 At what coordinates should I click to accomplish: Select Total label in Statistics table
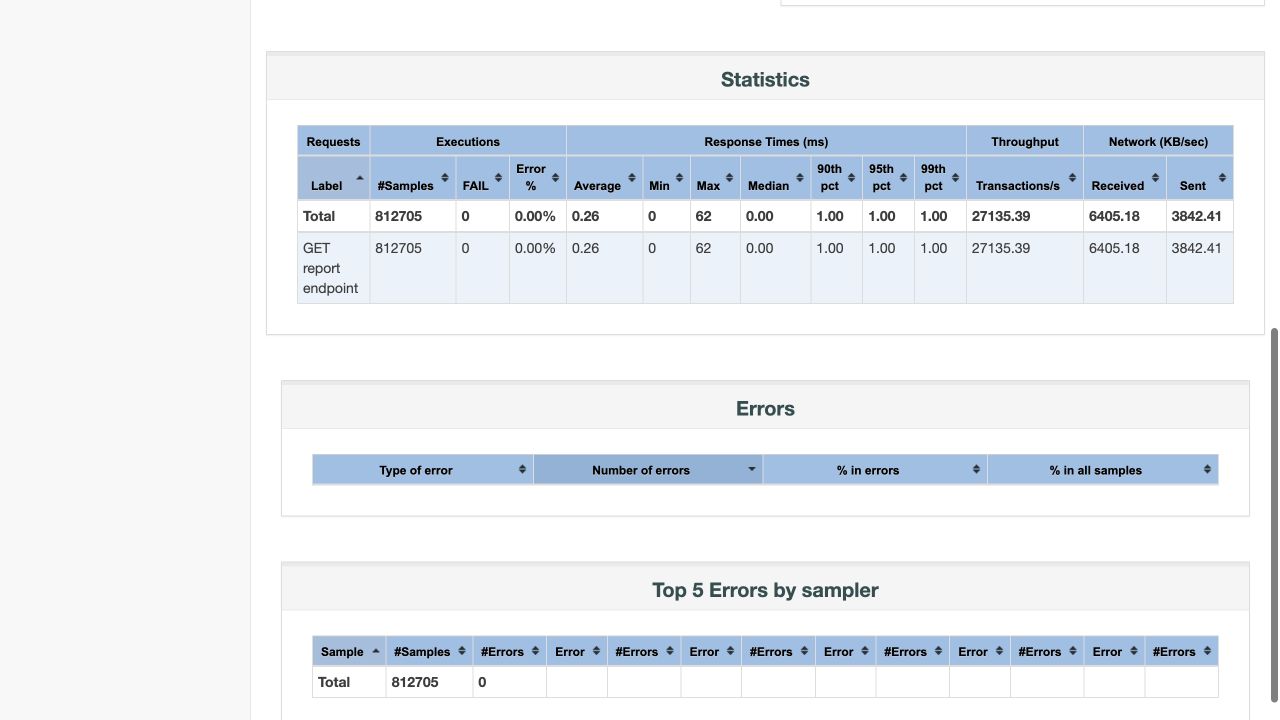[319, 216]
